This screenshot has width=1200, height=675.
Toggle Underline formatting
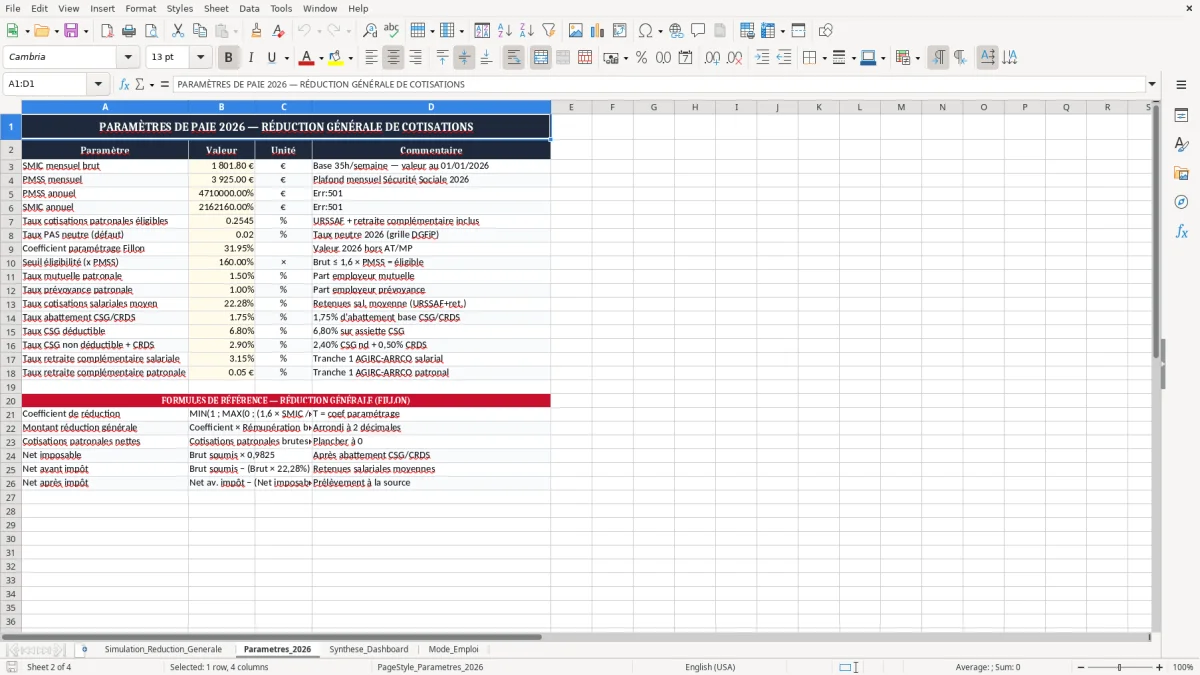tap(272, 58)
